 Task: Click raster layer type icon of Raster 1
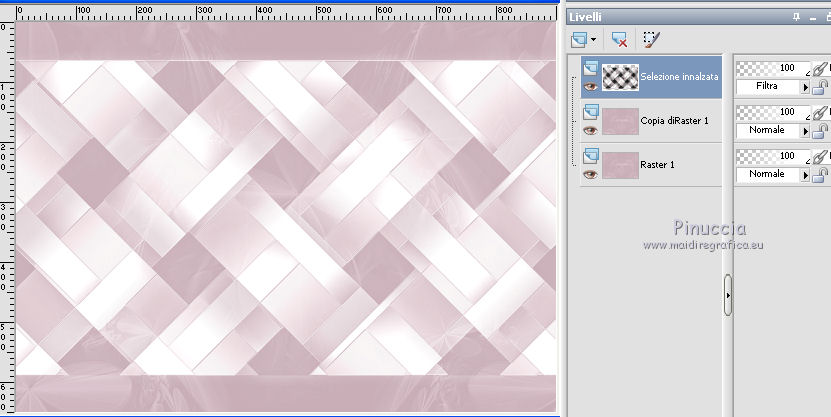tap(590, 156)
